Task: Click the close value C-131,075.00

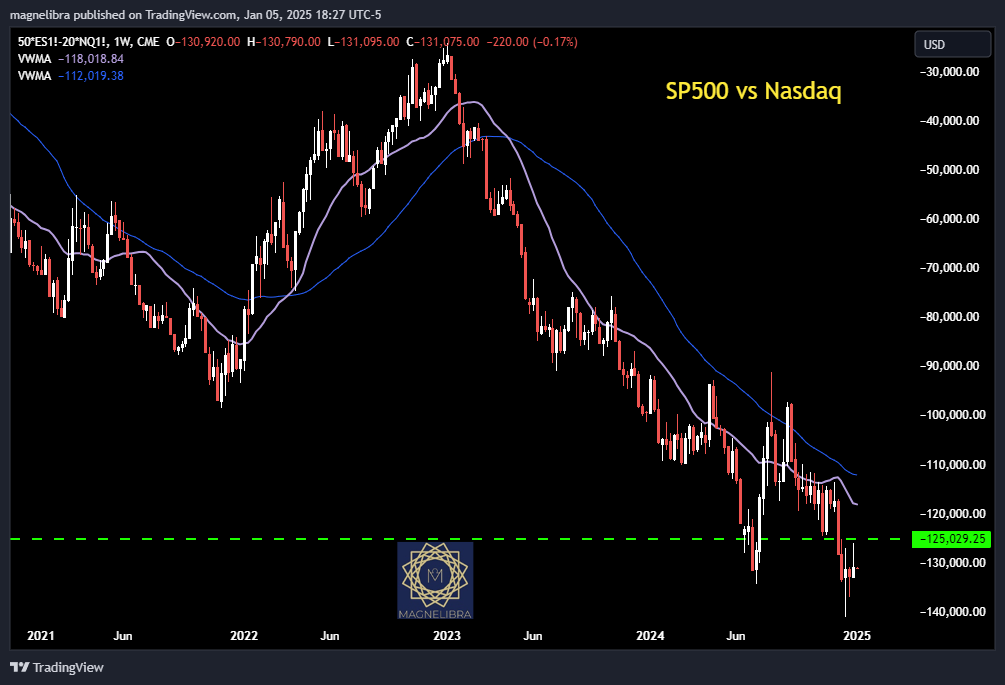Action: click(x=443, y=42)
